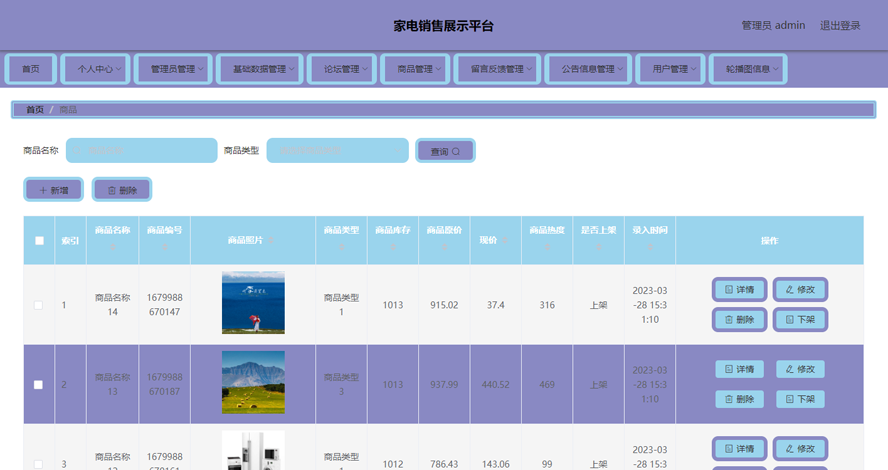Expand the 个人中心 menu
The image size is (888, 470).
coord(96,69)
